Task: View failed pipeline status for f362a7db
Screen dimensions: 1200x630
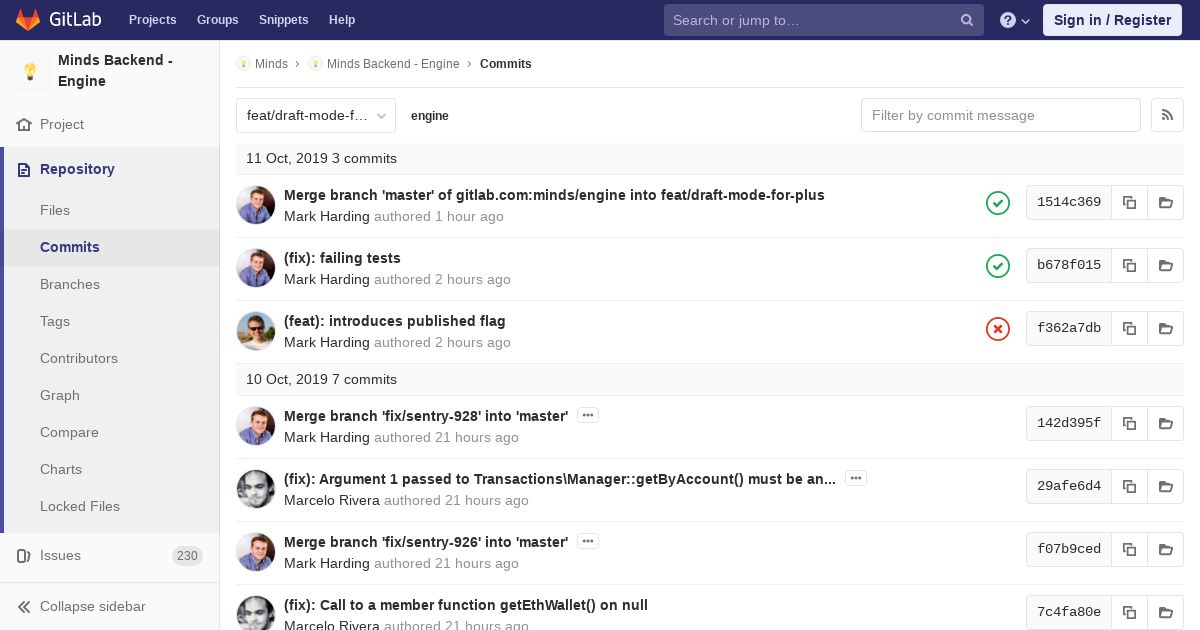Action: click(998, 329)
